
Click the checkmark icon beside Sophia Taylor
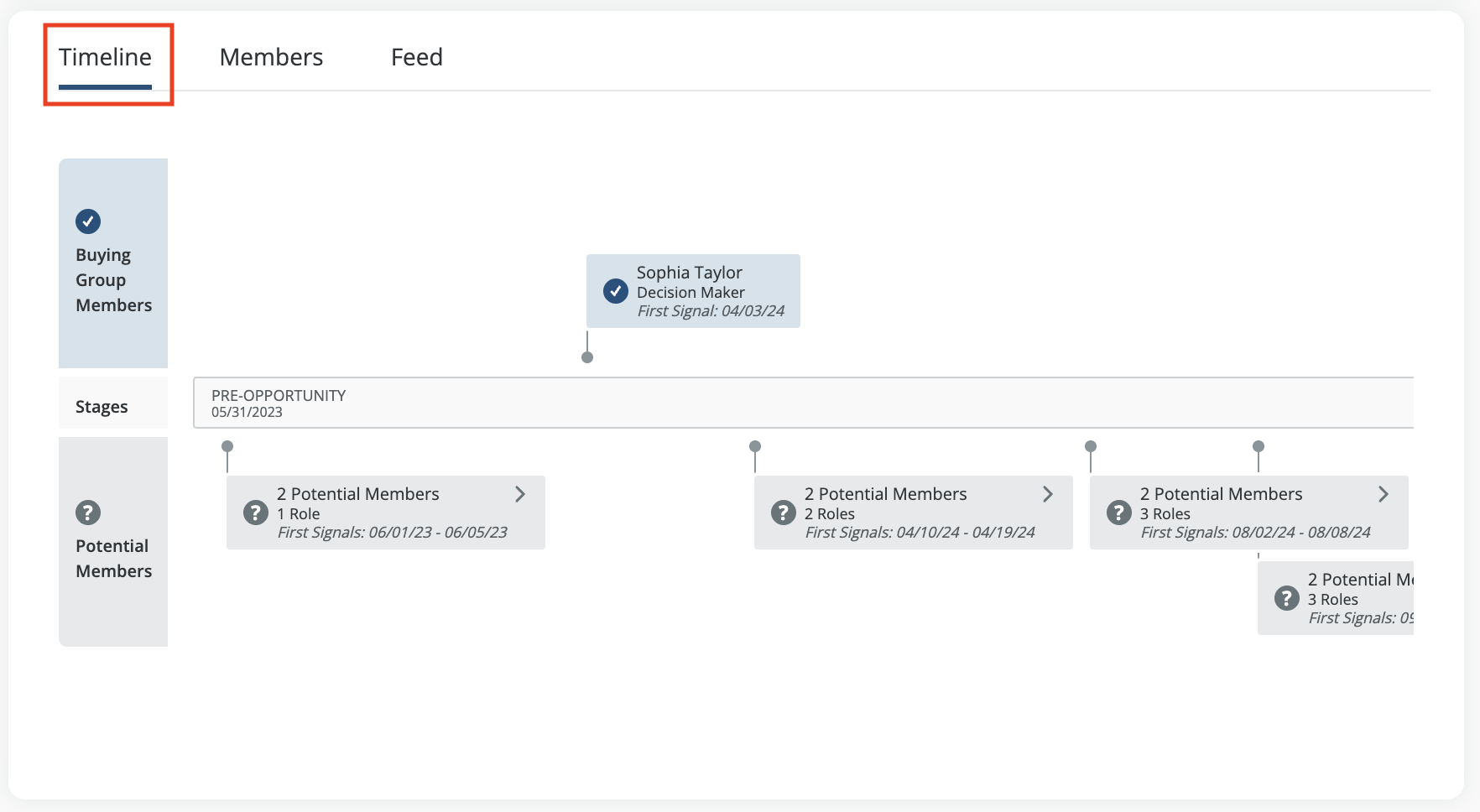coord(616,291)
